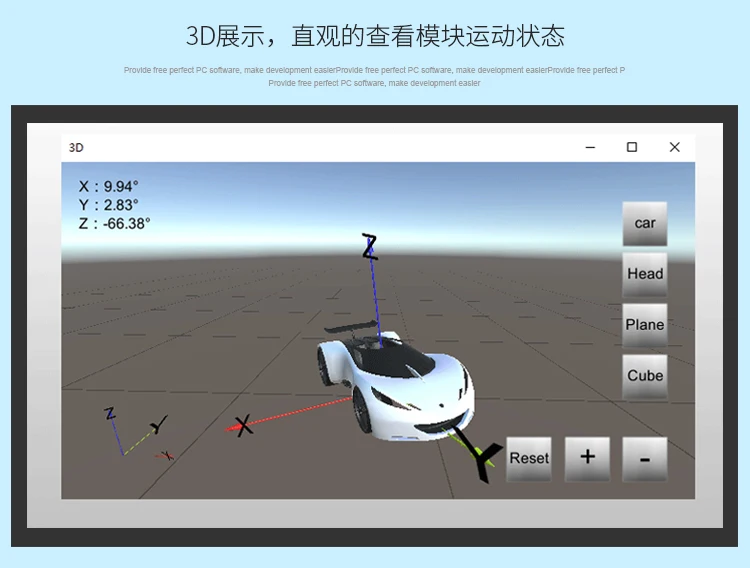
Task: Click the small red X on corner gizmo
Action: 166,456
